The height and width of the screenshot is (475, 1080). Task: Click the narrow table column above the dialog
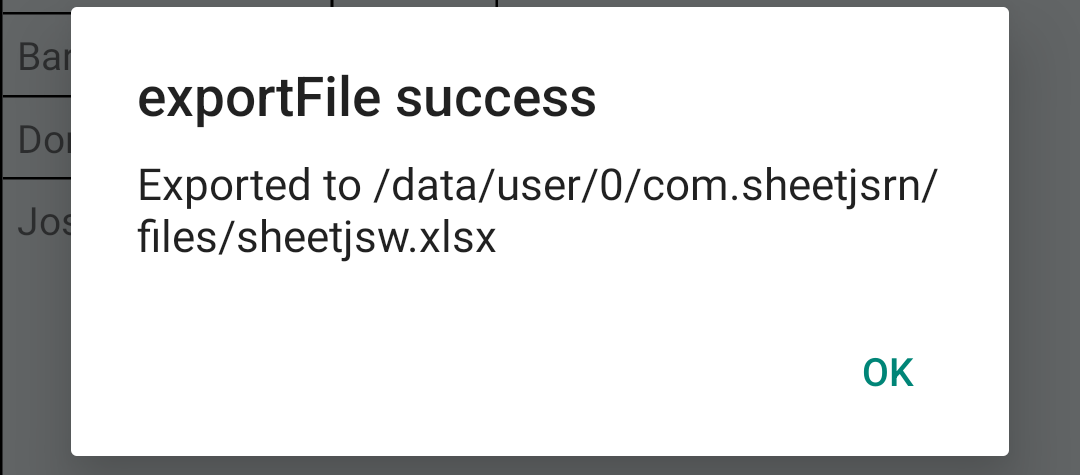tap(414, 3)
